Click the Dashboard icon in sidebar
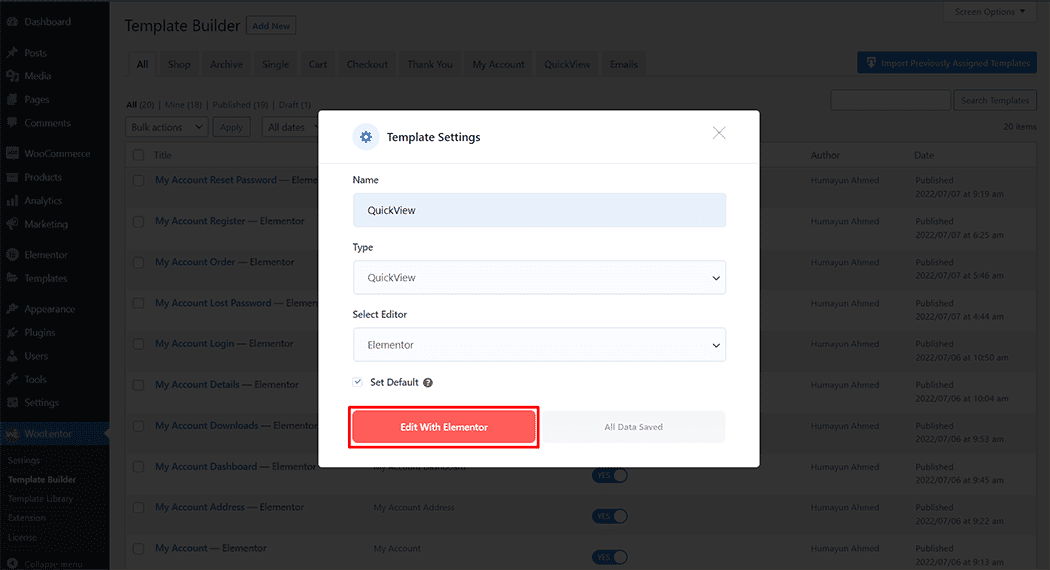The width and height of the screenshot is (1050, 570). tap(12, 22)
